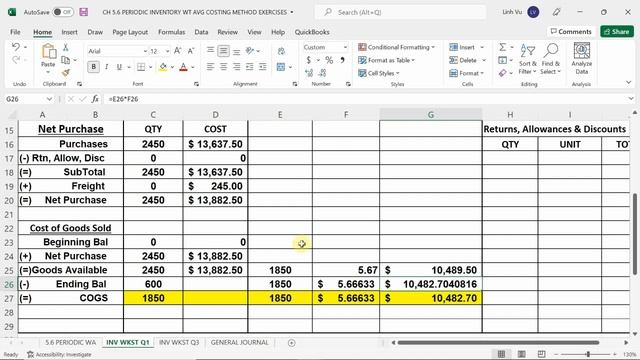Toggle Align Right horizontal alignment
This screenshot has width=640, height=360.
(x=236, y=67)
